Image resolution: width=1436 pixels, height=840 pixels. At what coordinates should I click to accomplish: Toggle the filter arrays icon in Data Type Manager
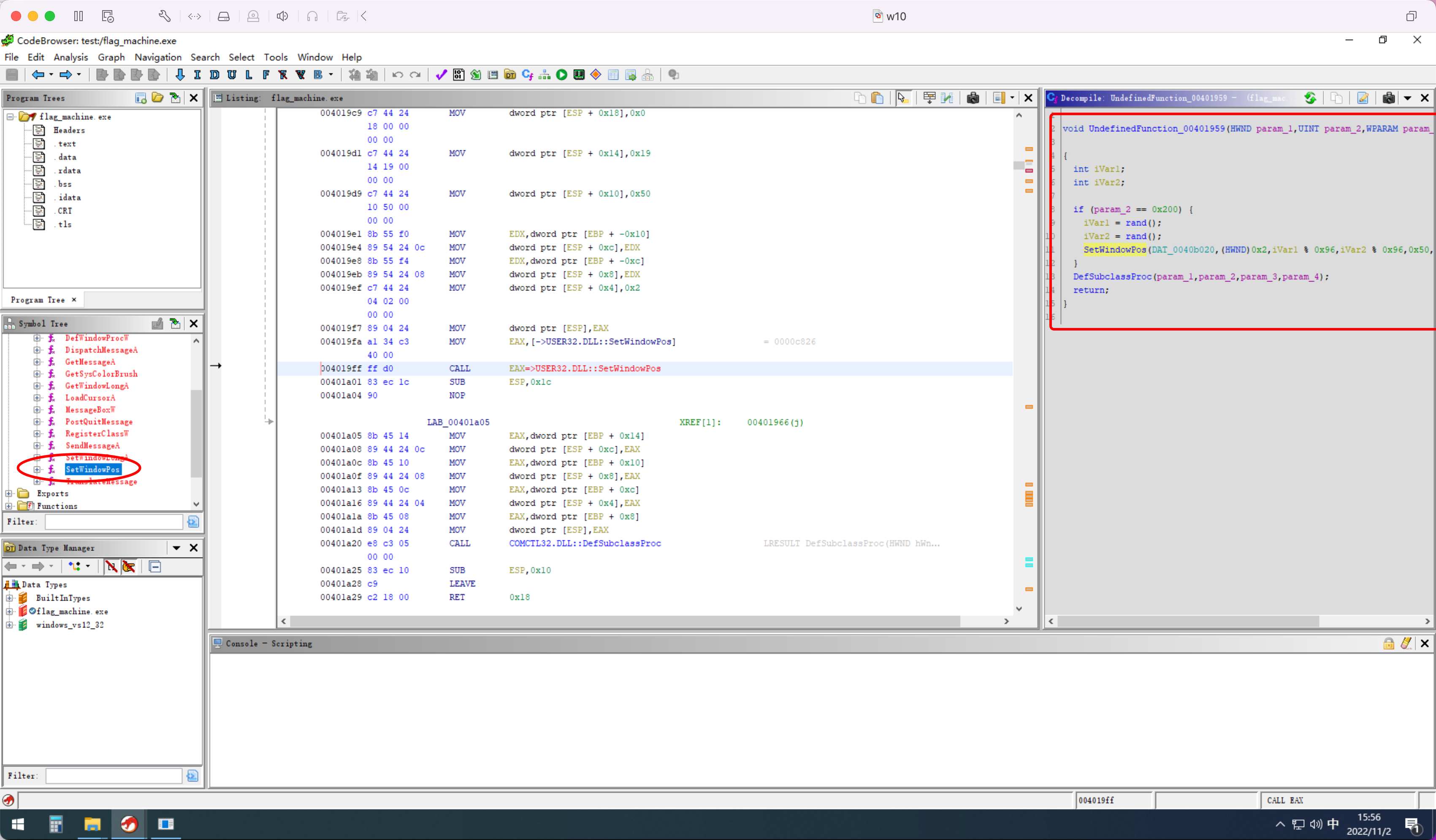112,566
